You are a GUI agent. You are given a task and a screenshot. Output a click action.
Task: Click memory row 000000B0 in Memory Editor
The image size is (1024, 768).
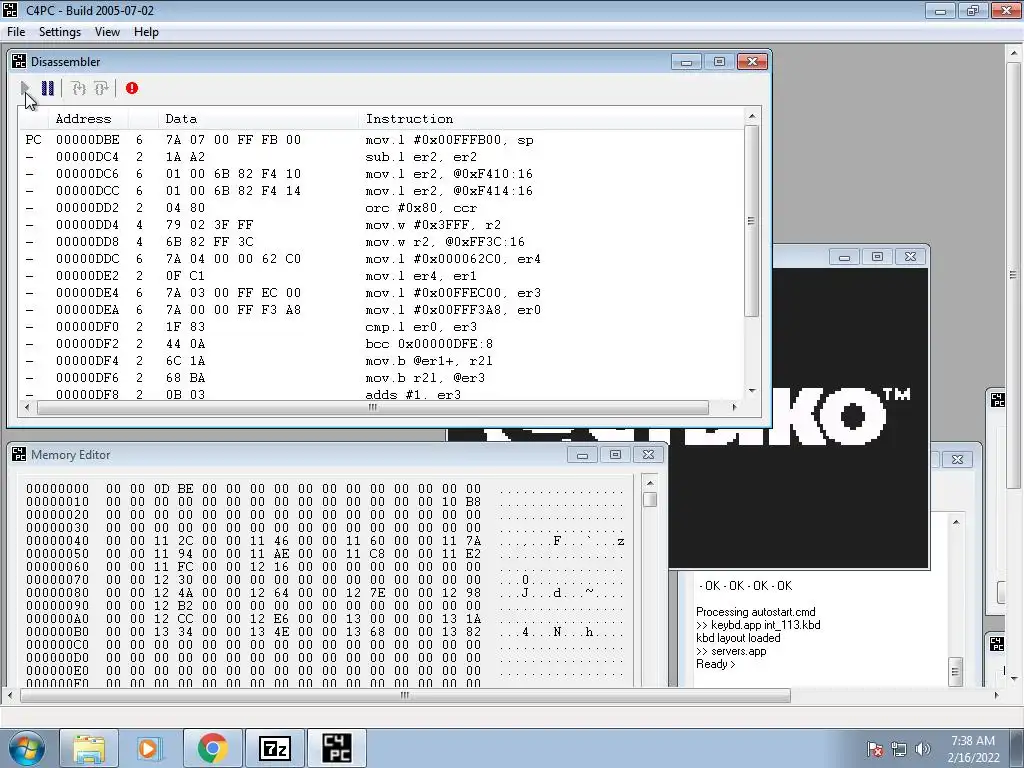point(325,632)
